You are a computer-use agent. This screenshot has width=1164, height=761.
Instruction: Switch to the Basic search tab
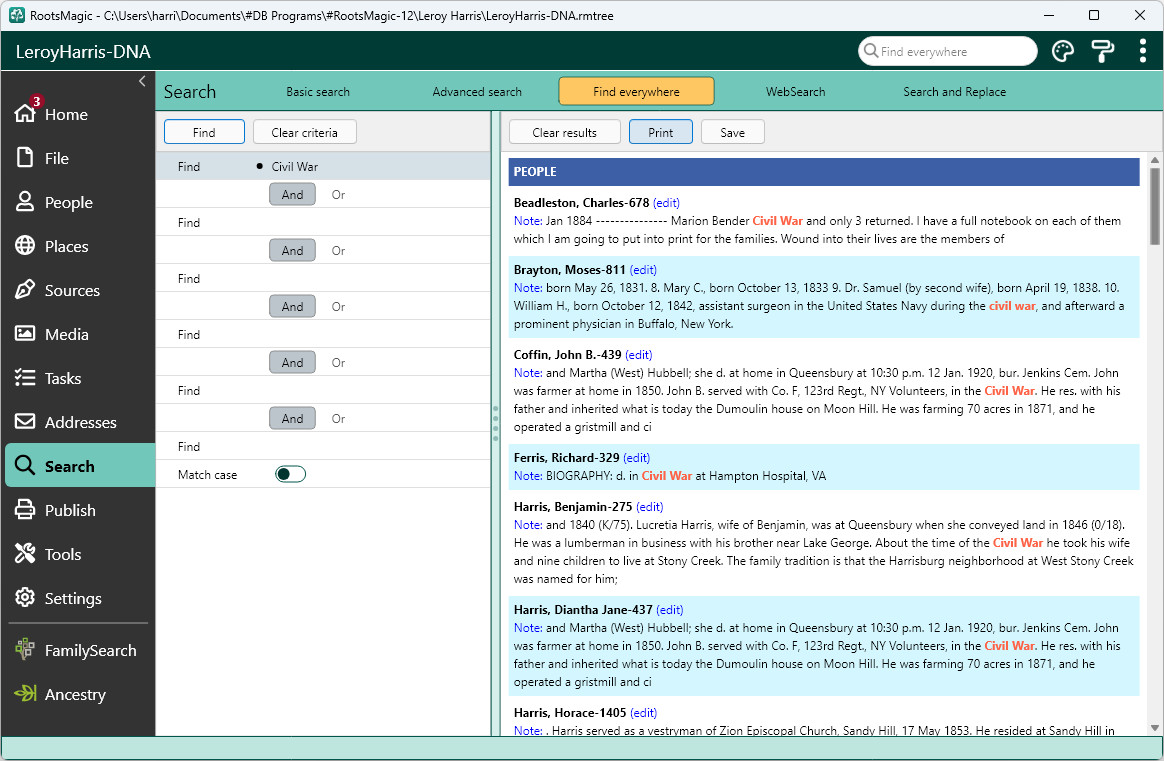318,92
